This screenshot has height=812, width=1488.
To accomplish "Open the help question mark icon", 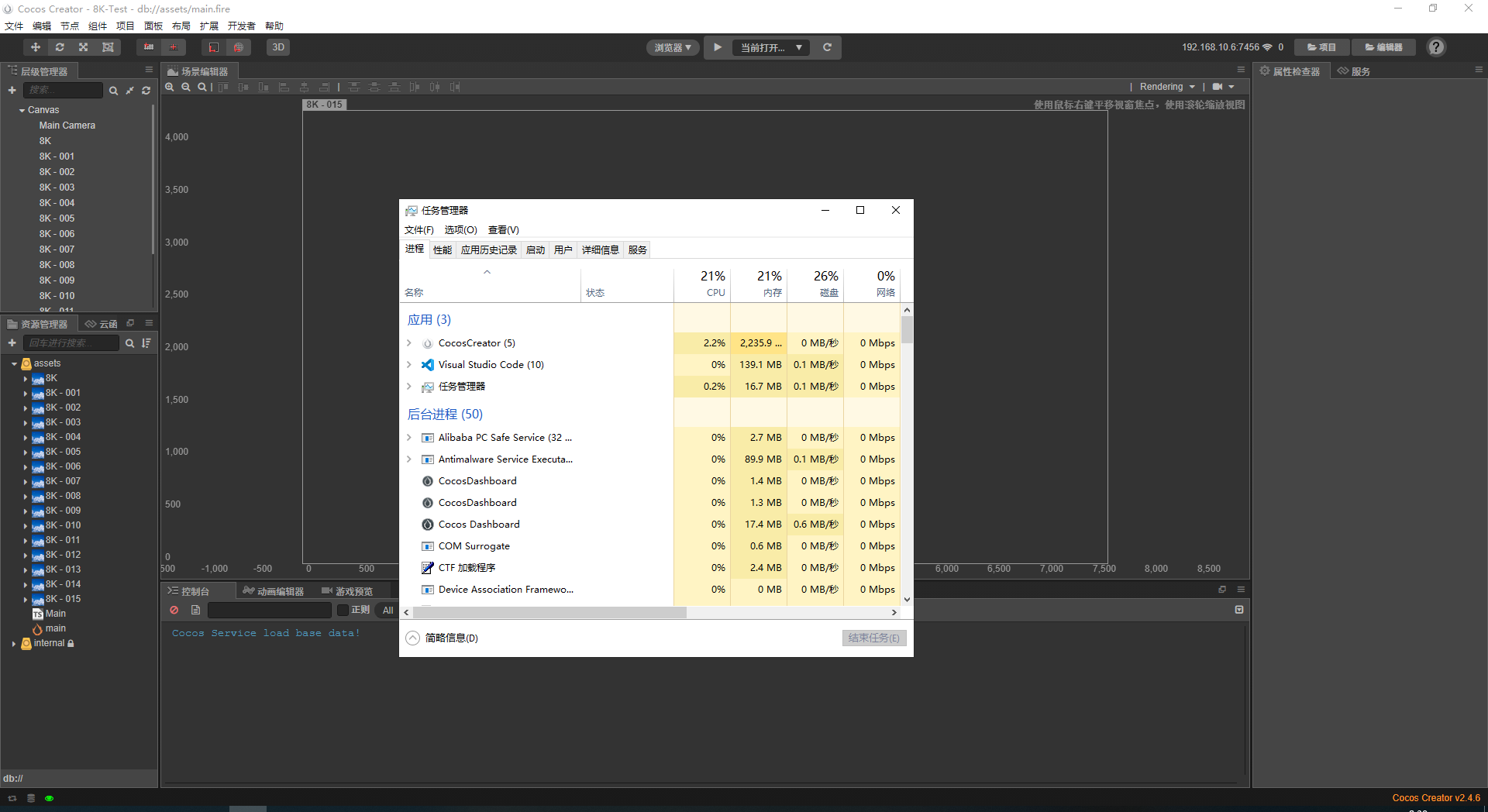I will [1436, 47].
